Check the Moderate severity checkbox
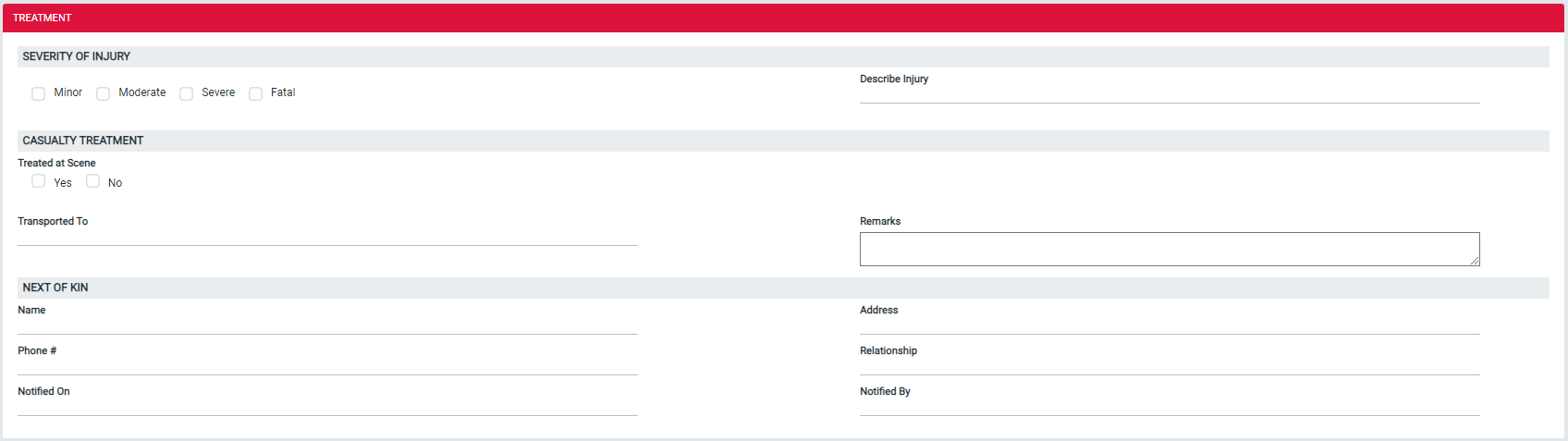1568x441 pixels. tap(103, 93)
